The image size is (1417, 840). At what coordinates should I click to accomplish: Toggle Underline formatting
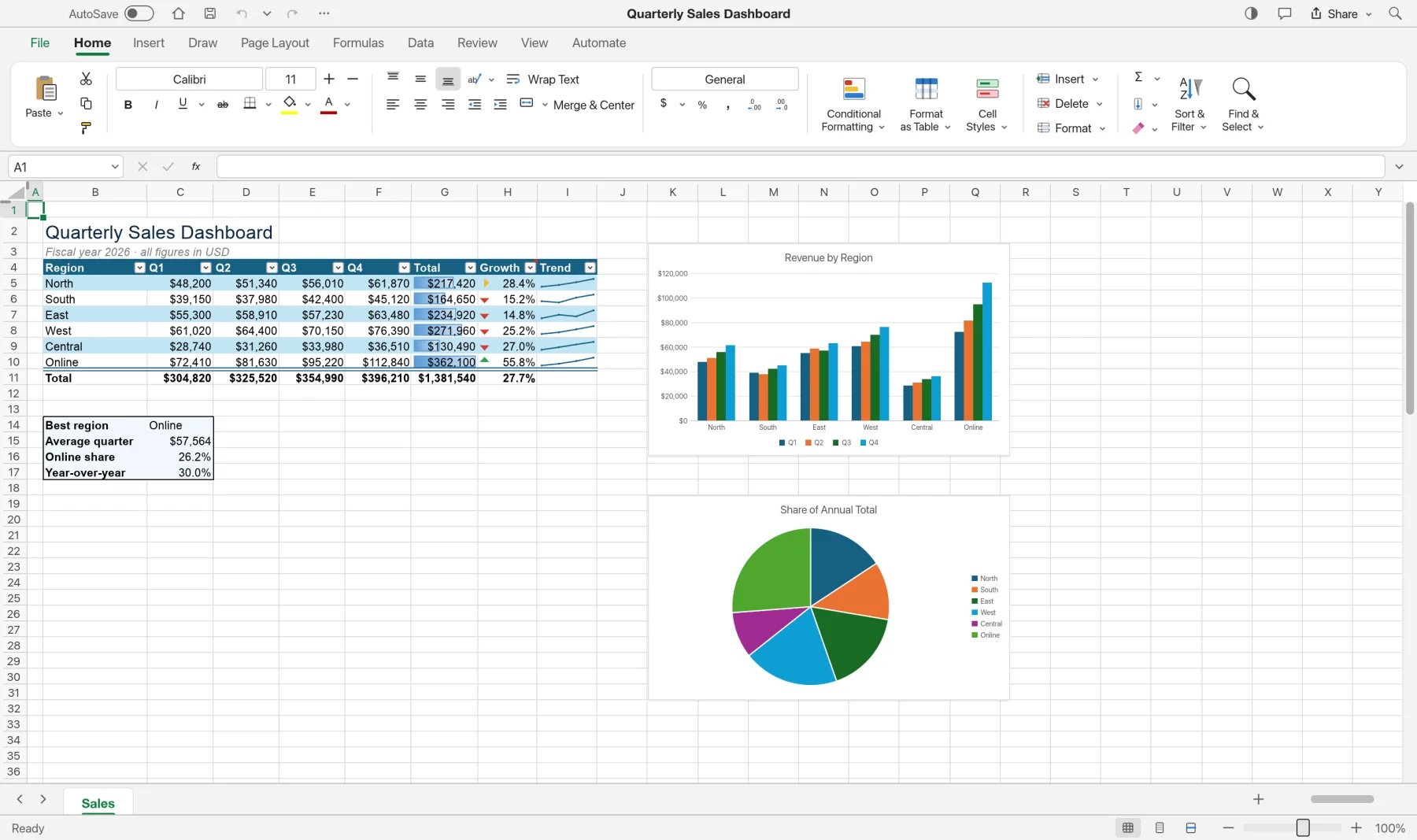[x=183, y=103]
